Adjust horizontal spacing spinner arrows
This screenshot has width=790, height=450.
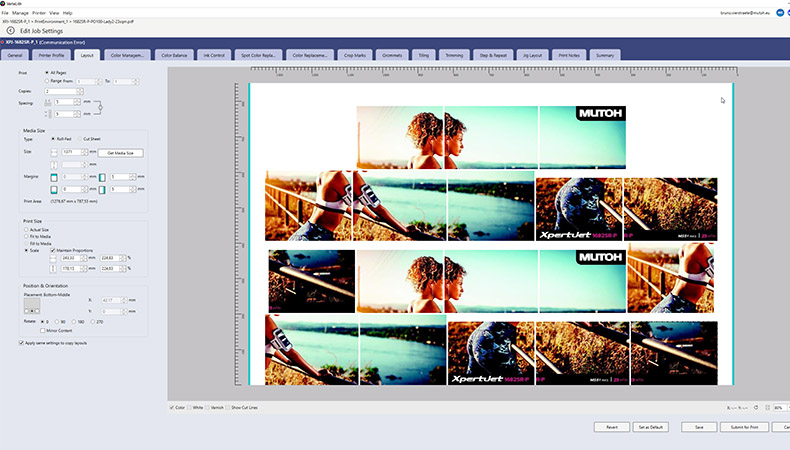click(x=77, y=102)
